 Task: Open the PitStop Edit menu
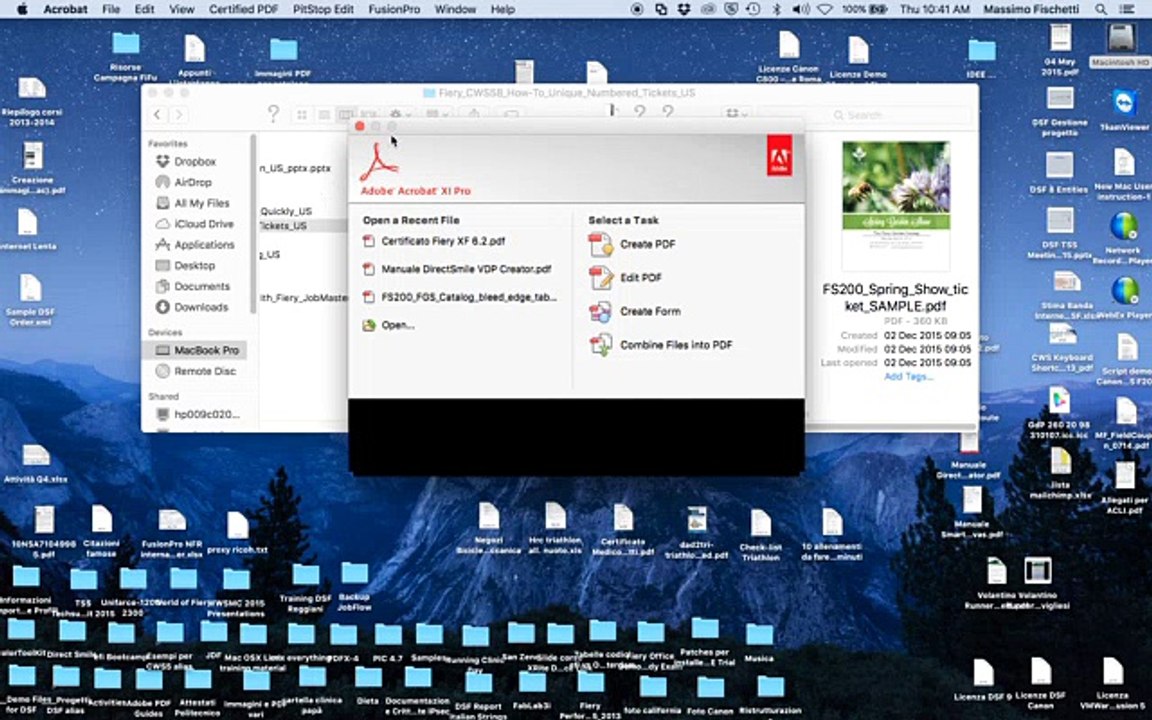click(x=323, y=10)
